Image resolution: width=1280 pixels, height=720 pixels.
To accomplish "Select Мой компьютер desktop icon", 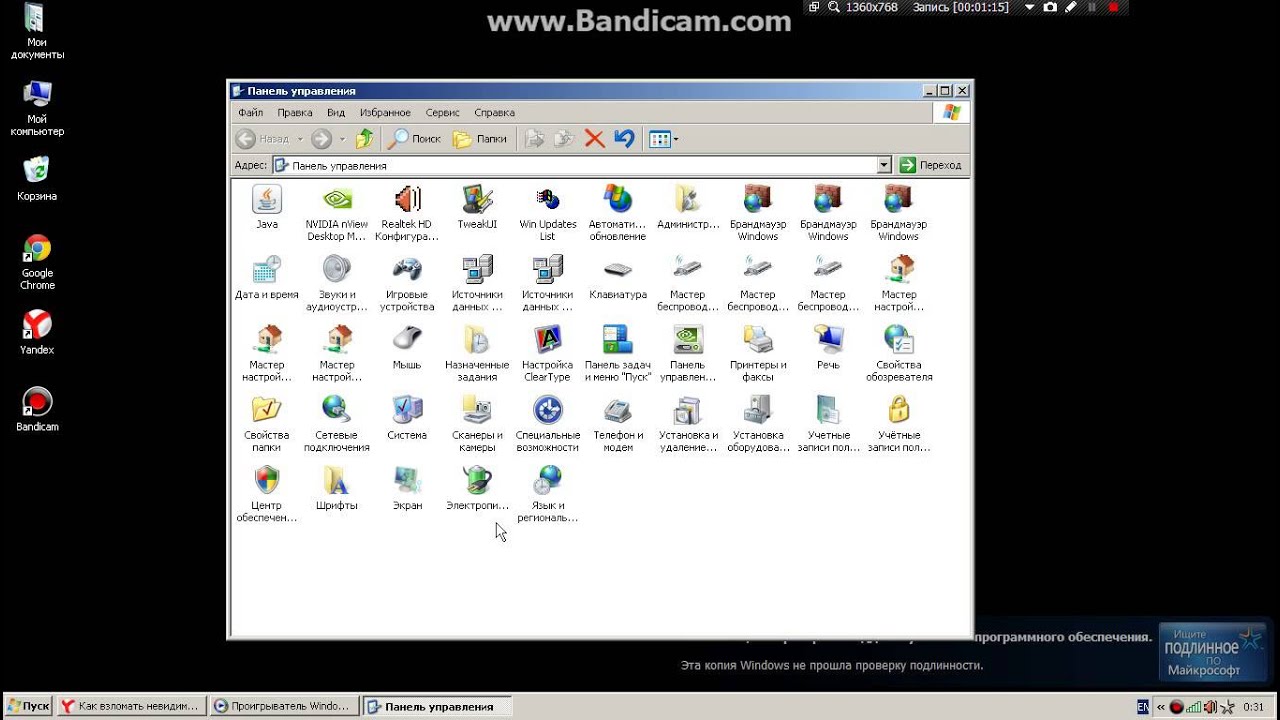I will pyautogui.click(x=37, y=108).
